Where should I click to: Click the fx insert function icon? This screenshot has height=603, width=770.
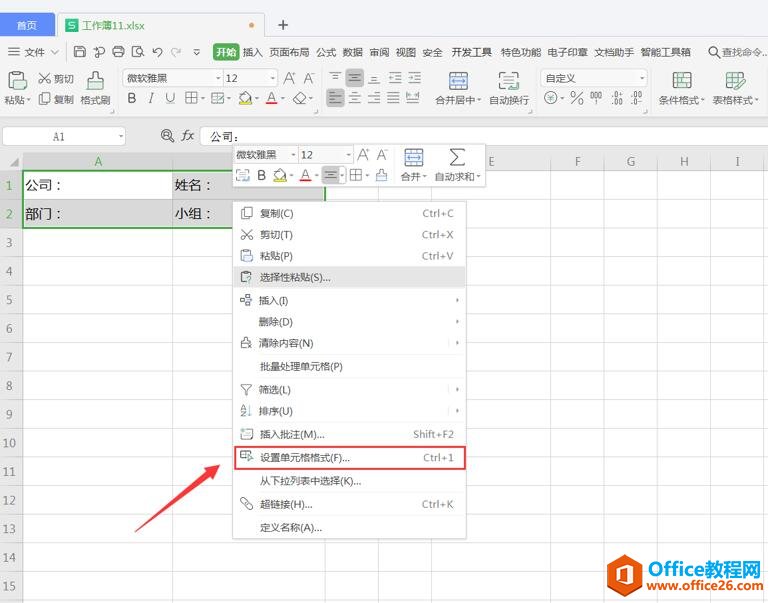click(x=188, y=136)
